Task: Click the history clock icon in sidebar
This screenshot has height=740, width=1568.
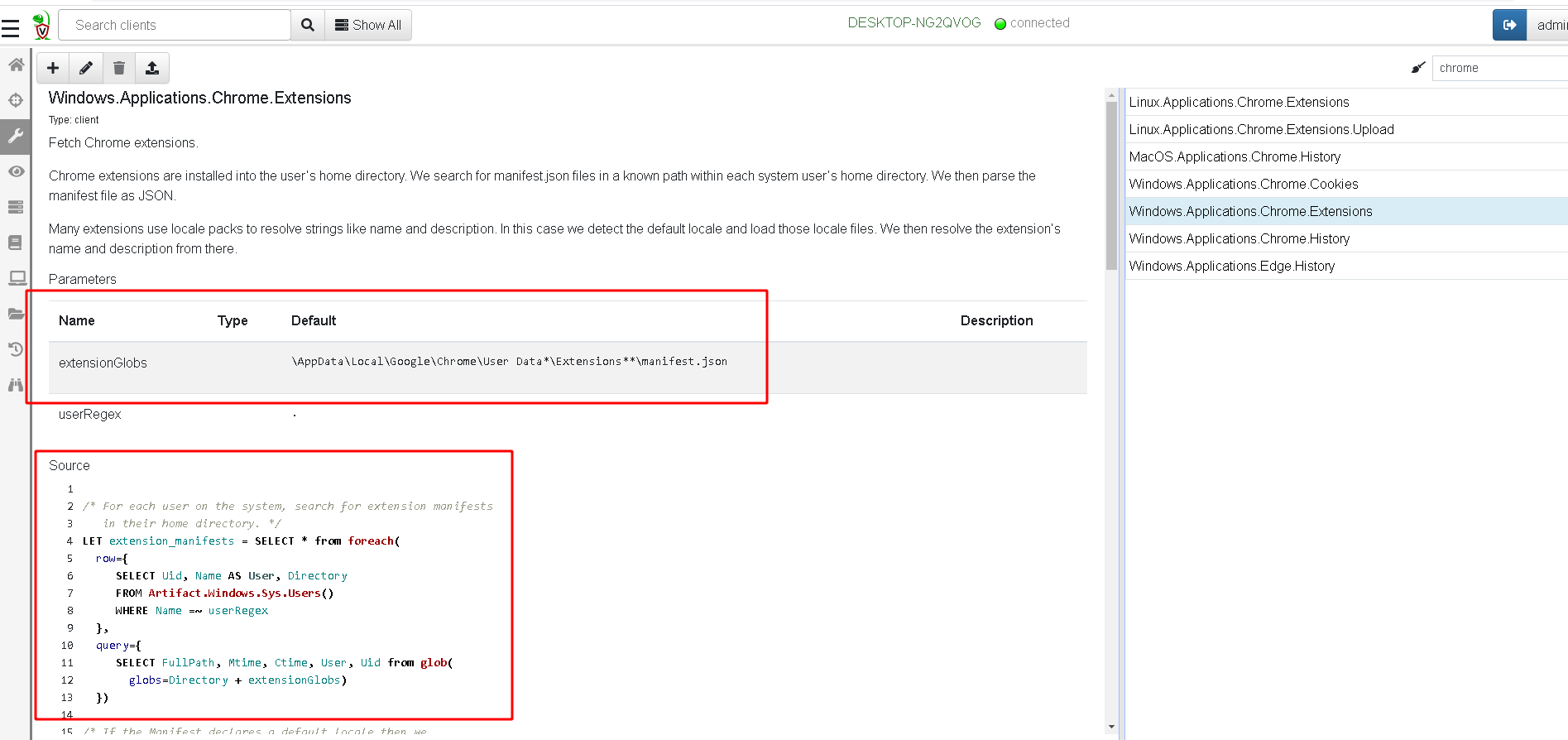Action: click(16, 349)
